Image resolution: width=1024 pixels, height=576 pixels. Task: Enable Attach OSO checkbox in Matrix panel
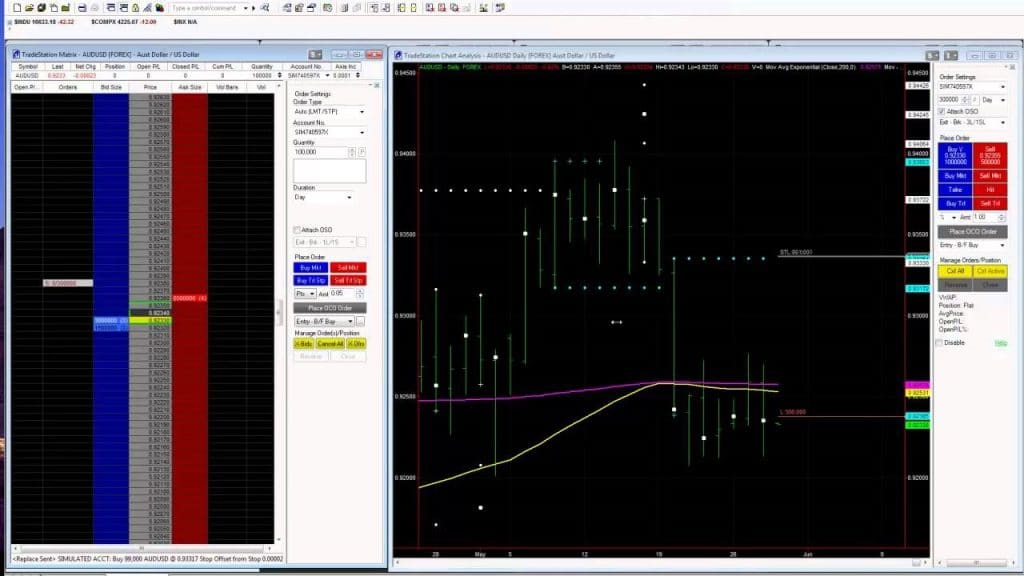click(297, 230)
